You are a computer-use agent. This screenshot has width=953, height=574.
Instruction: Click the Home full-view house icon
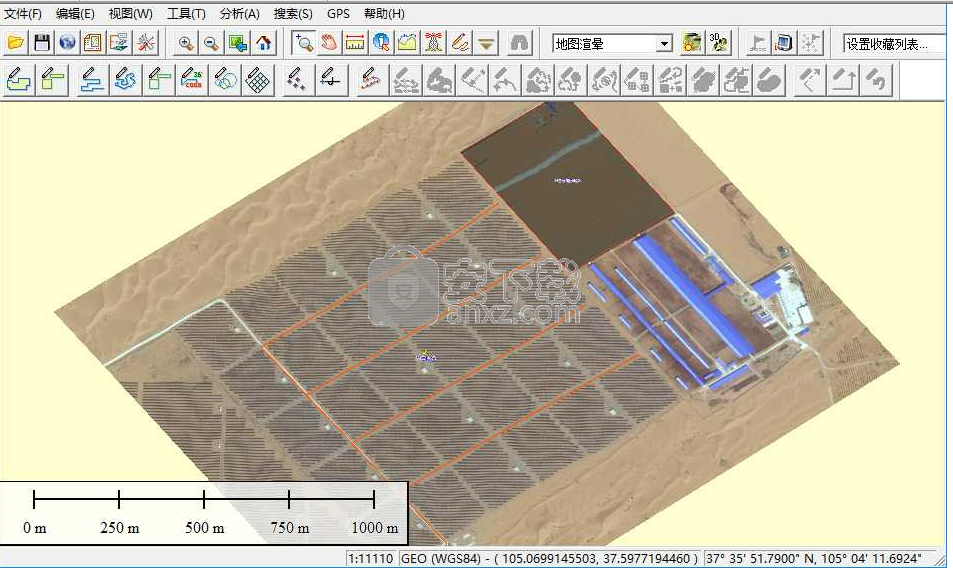tap(264, 43)
